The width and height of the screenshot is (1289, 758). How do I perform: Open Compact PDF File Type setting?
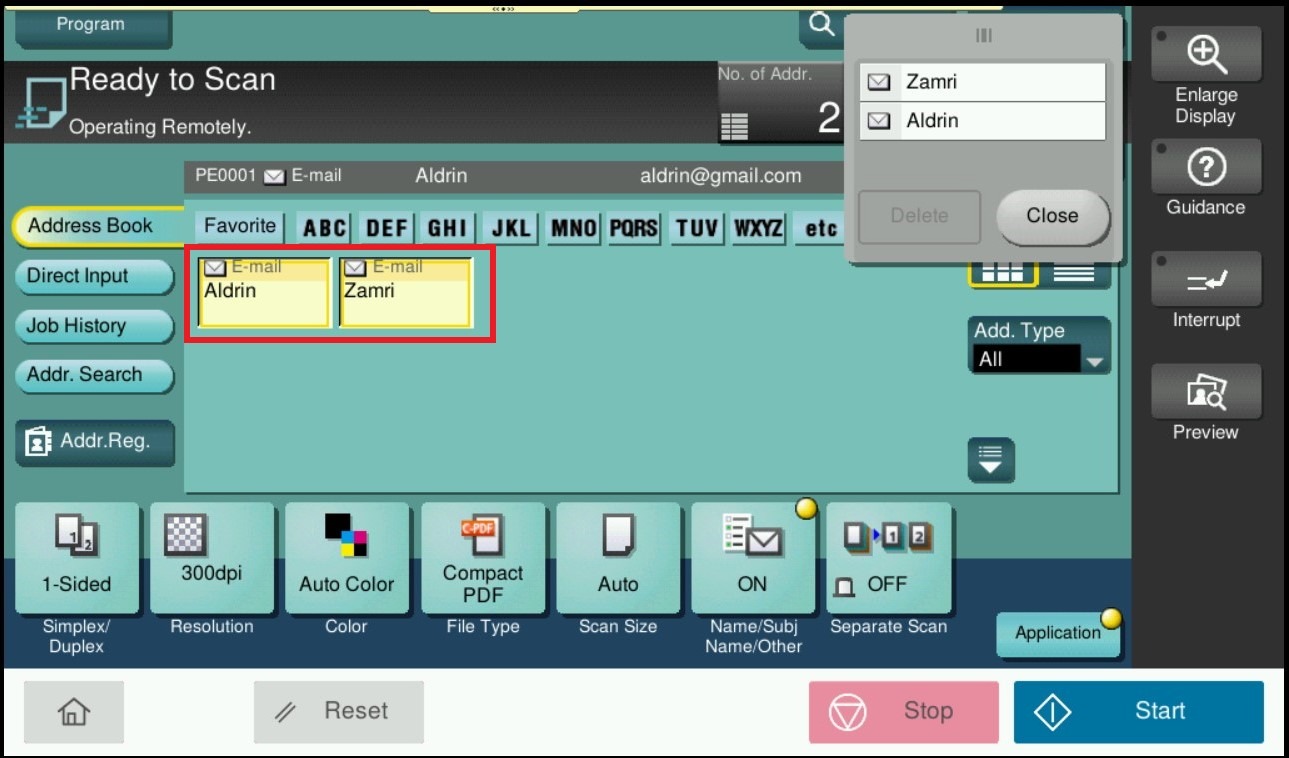click(x=483, y=559)
